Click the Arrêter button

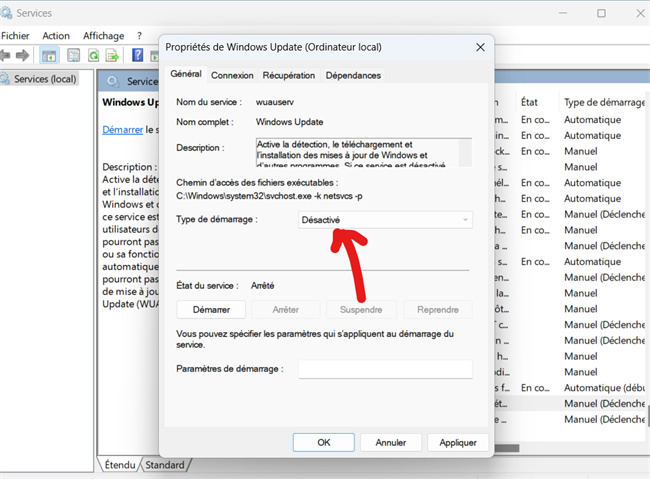[286, 310]
